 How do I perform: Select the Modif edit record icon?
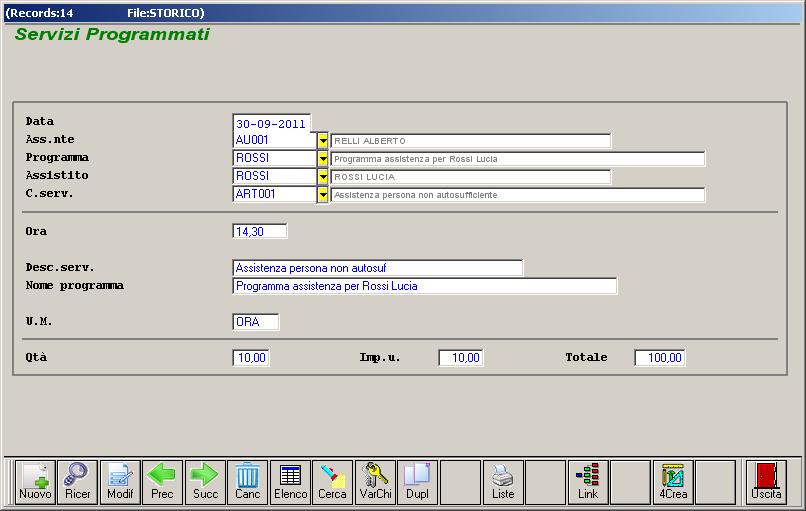120,482
